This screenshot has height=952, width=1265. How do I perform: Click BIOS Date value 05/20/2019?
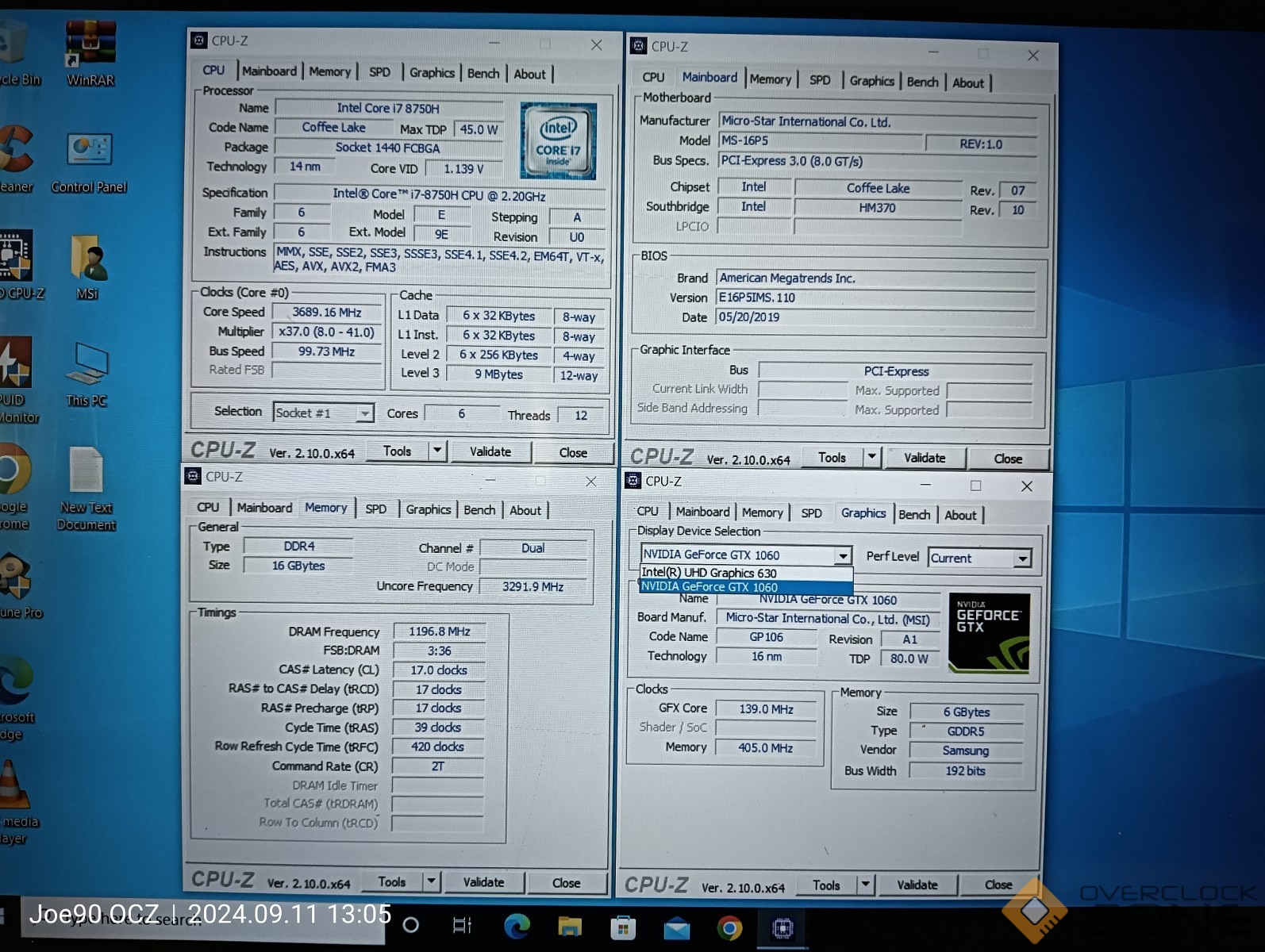pyautogui.click(x=876, y=317)
